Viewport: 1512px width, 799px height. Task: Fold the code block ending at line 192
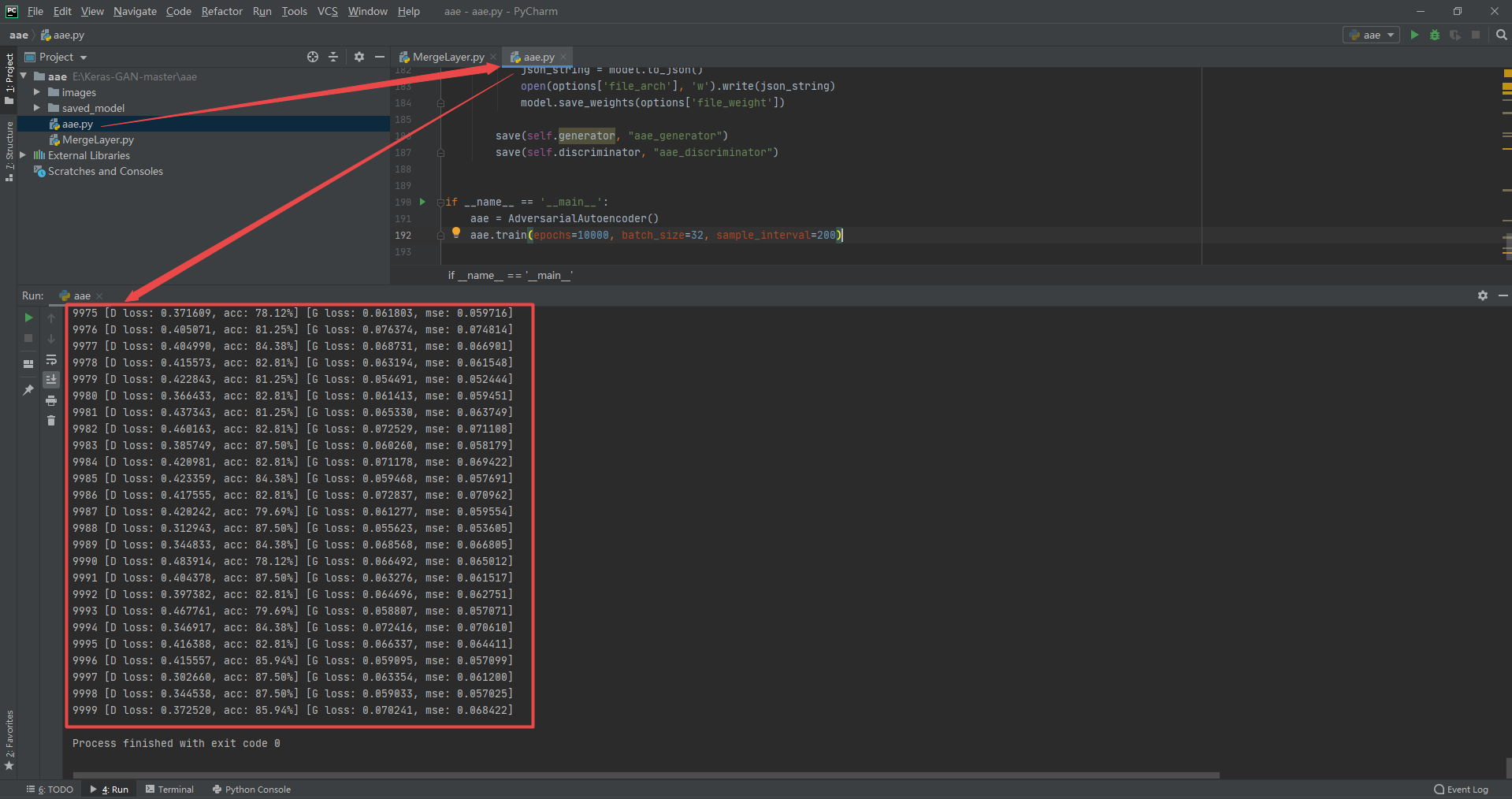440,236
